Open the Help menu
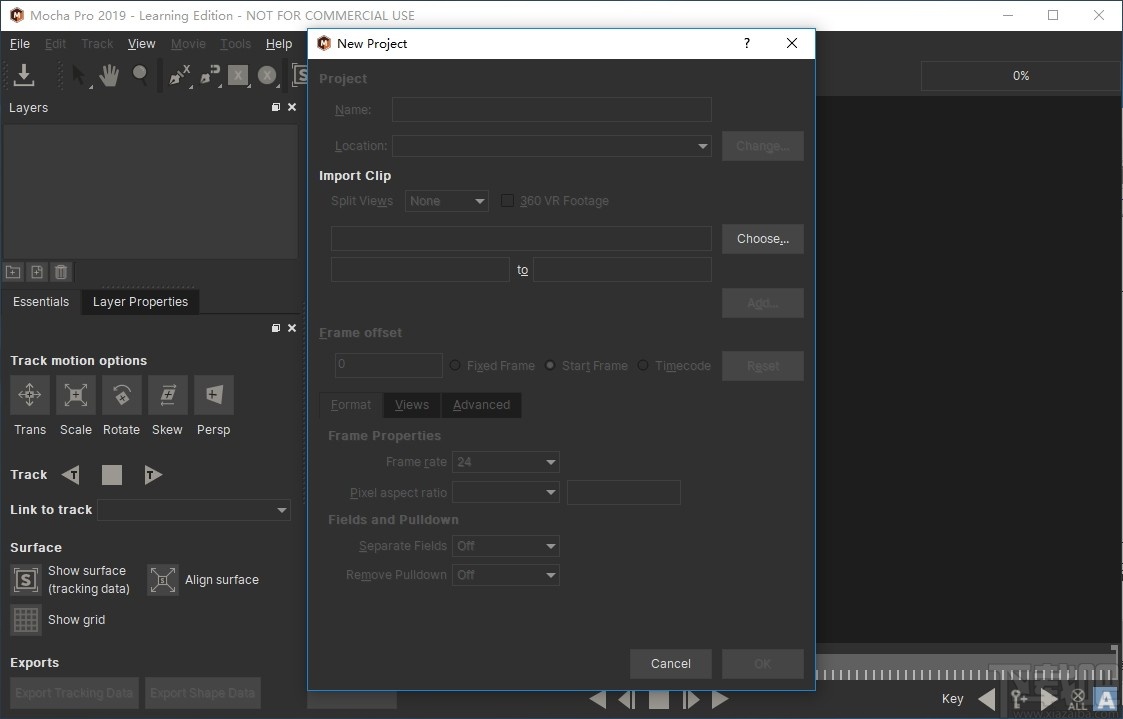This screenshot has width=1123, height=719. point(279,44)
